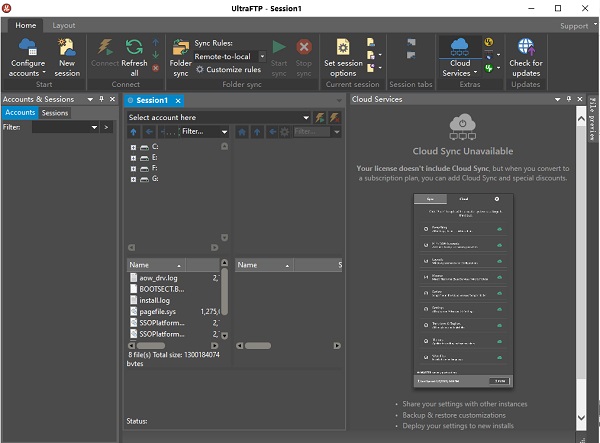
Task: Open Configure accounts in the ribbon
Action: [x=28, y=57]
